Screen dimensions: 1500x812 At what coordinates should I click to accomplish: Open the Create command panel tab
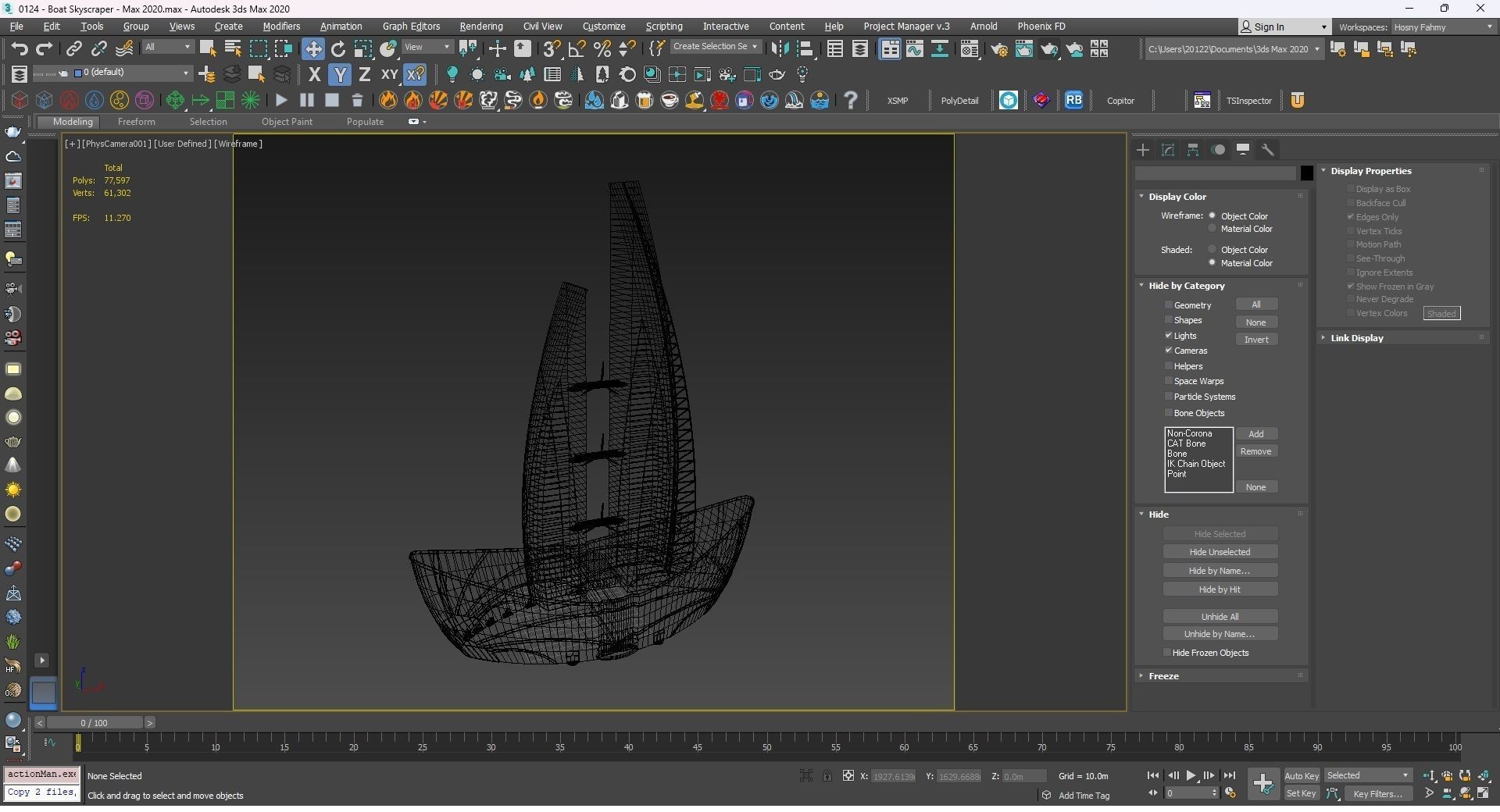(x=1143, y=149)
